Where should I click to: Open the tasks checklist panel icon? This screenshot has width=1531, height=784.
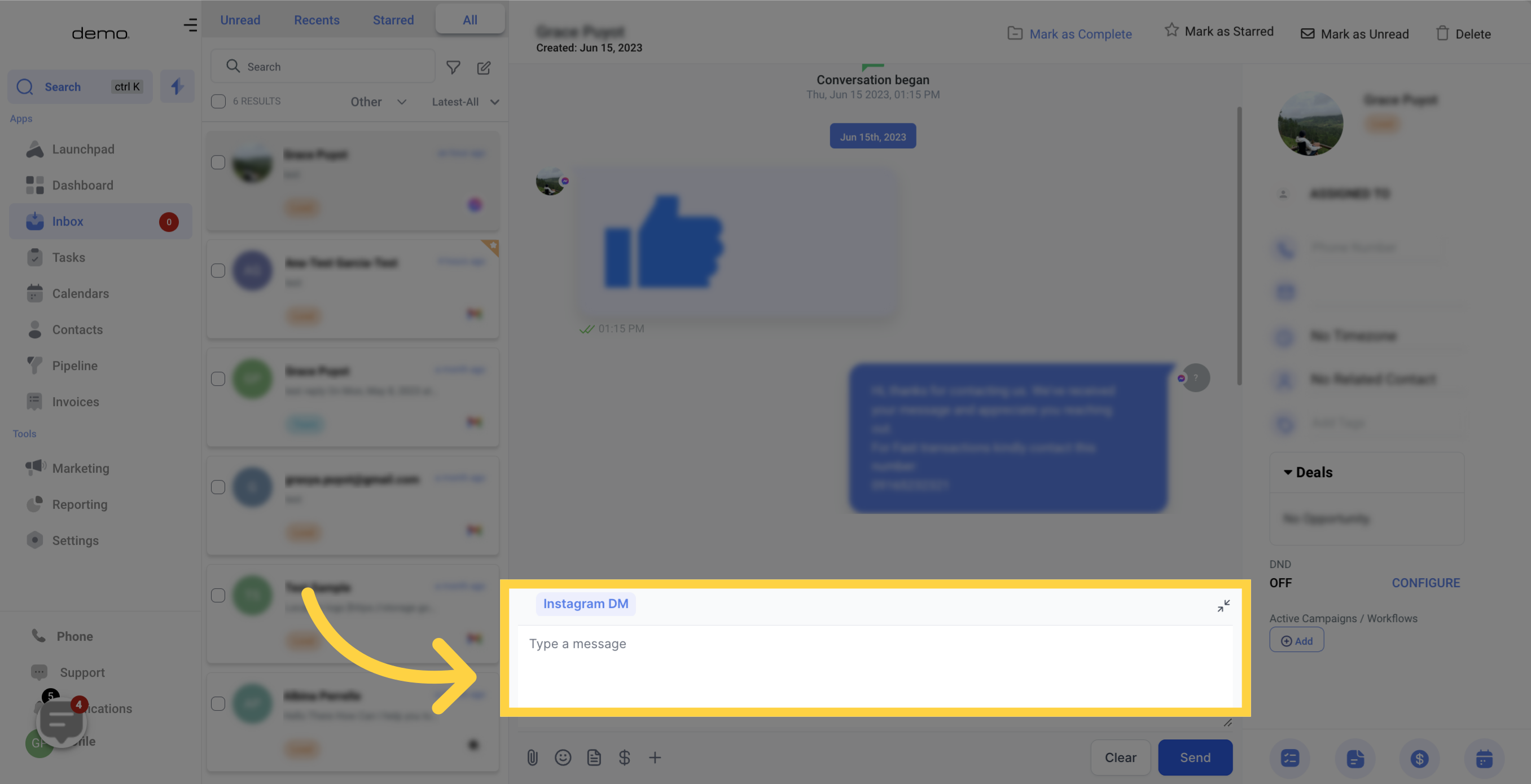pyautogui.click(x=1289, y=759)
